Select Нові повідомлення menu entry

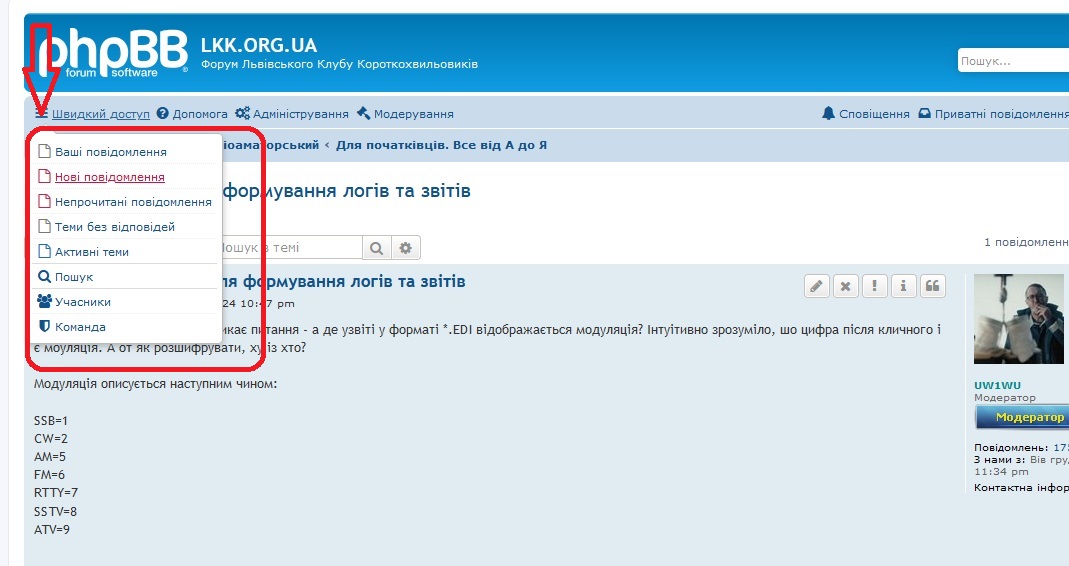109,177
